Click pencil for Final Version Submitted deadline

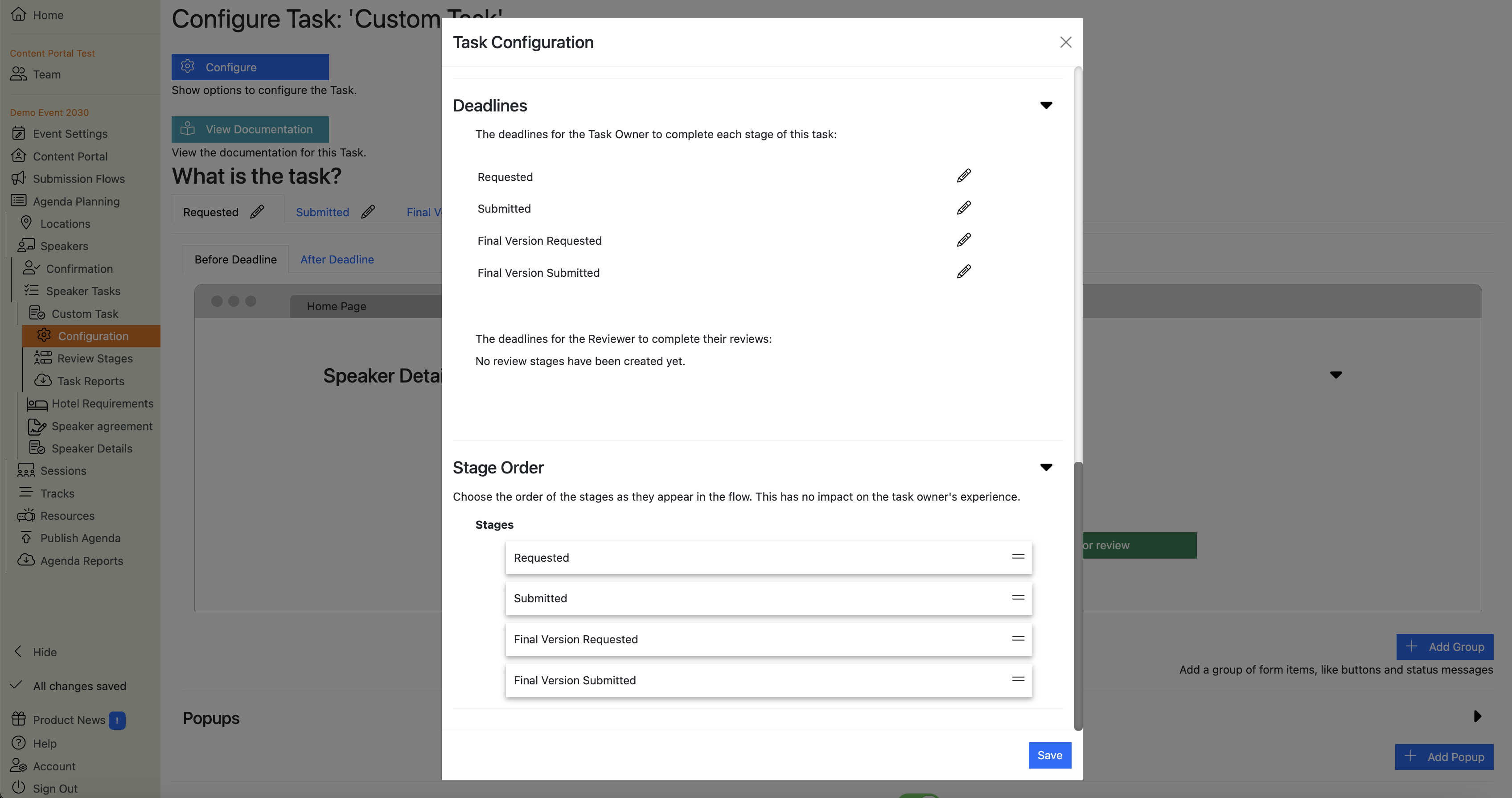tap(963, 272)
